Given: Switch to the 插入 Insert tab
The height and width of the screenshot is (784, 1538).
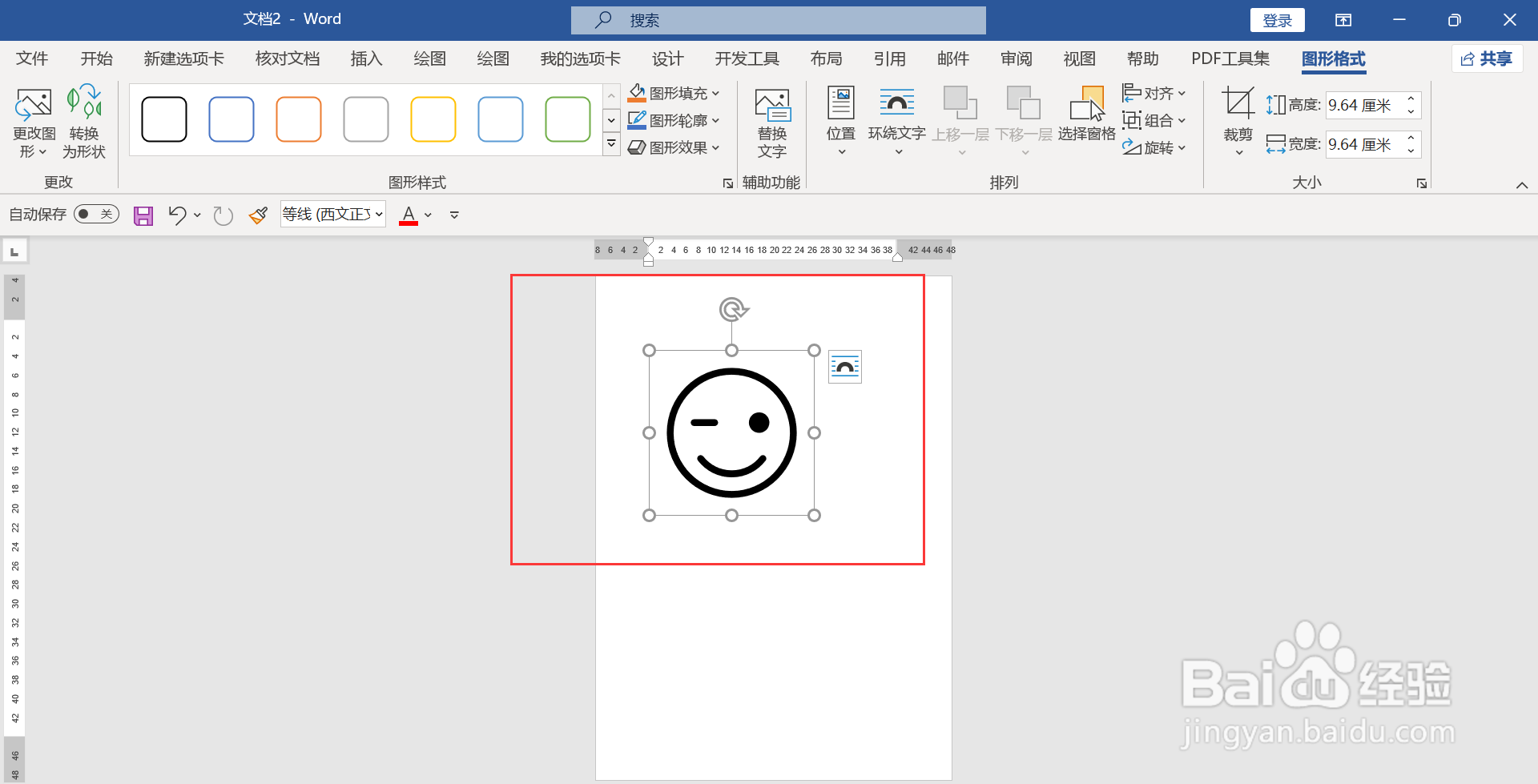Looking at the screenshot, I should (x=367, y=58).
